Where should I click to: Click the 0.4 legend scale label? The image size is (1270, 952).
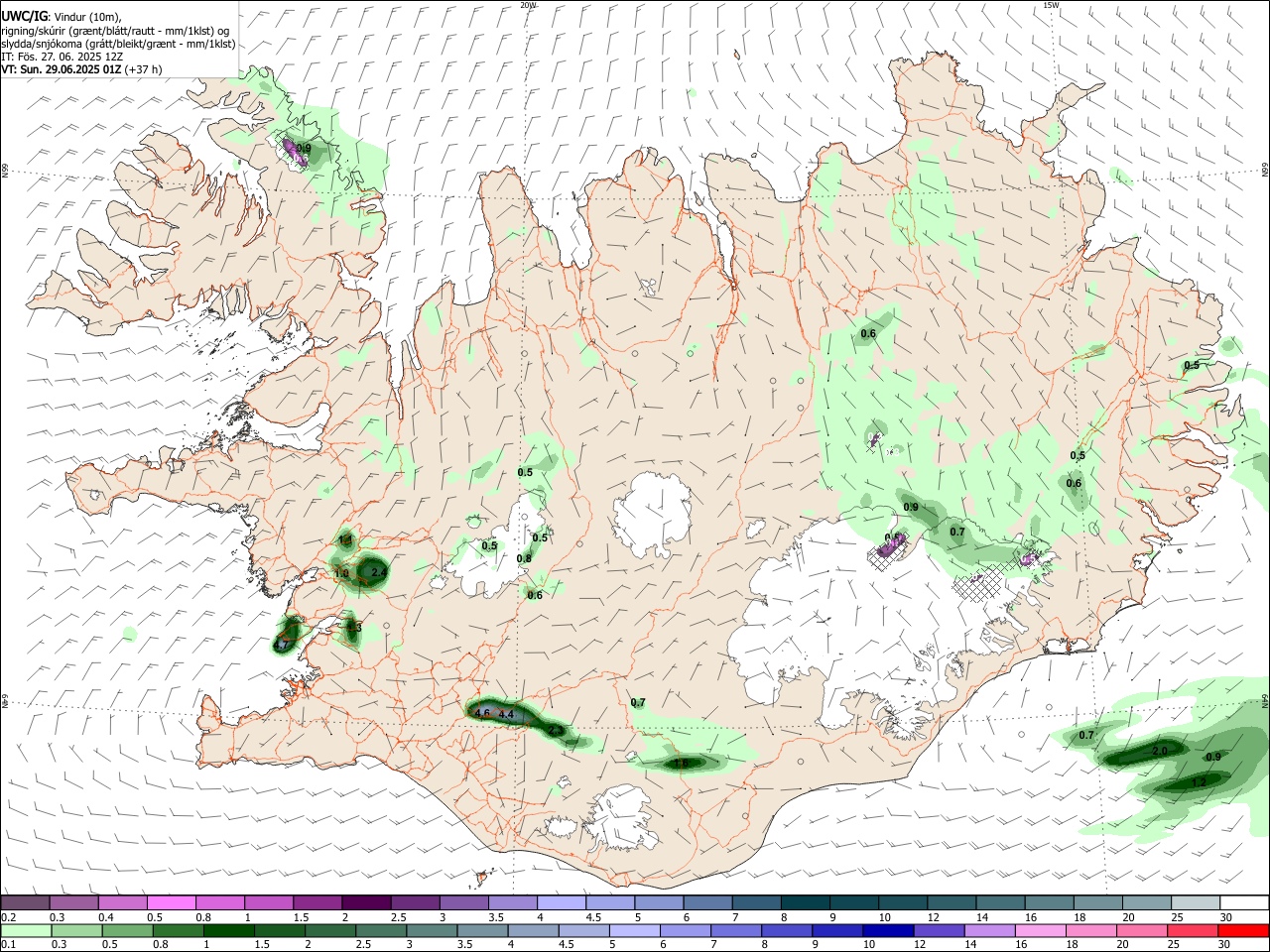[105, 917]
